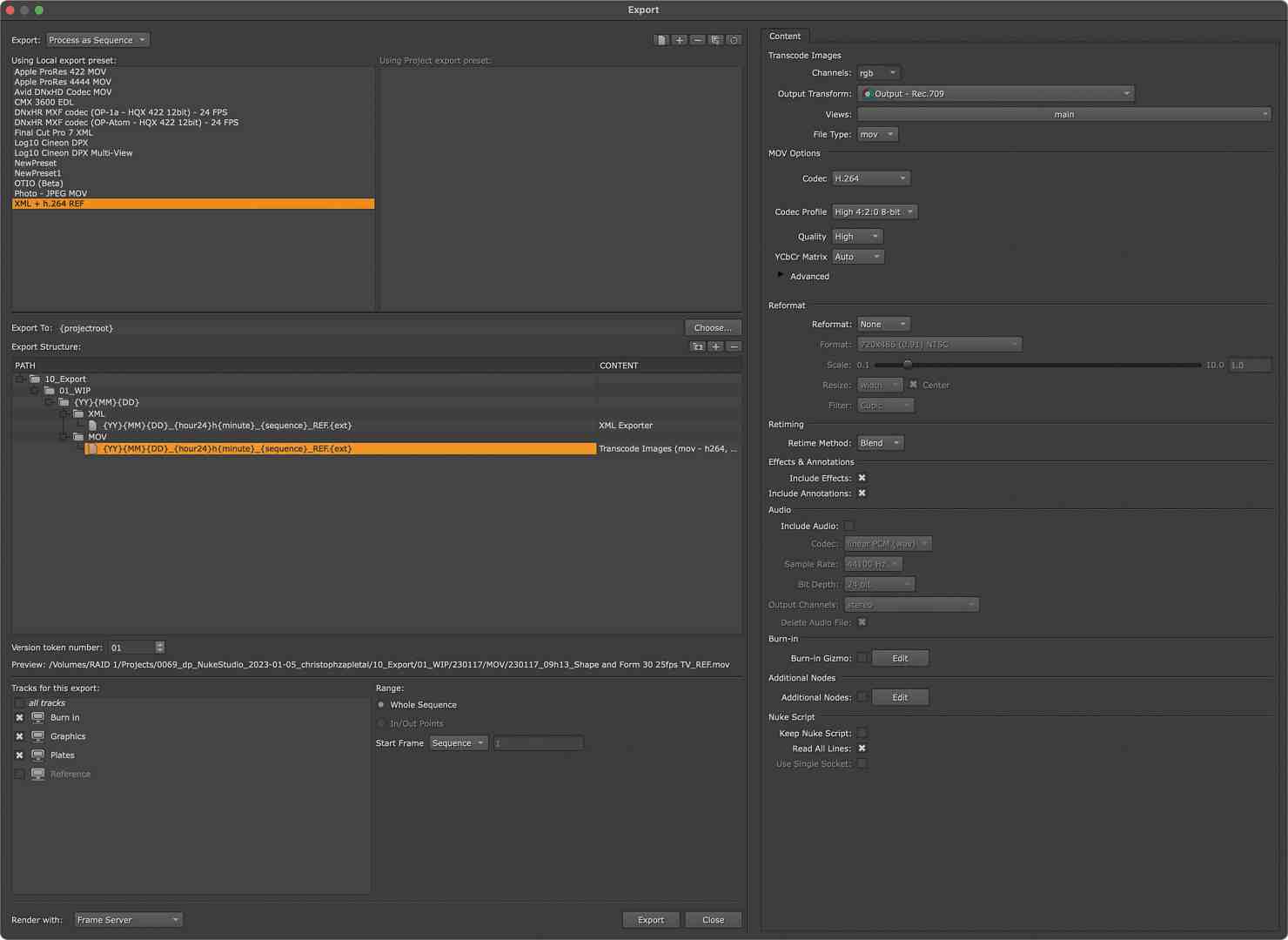The height and width of the screenshot is (940, 1288).
Task: Add a new entry to the Export Structure
Action: [x=715, y=346]
